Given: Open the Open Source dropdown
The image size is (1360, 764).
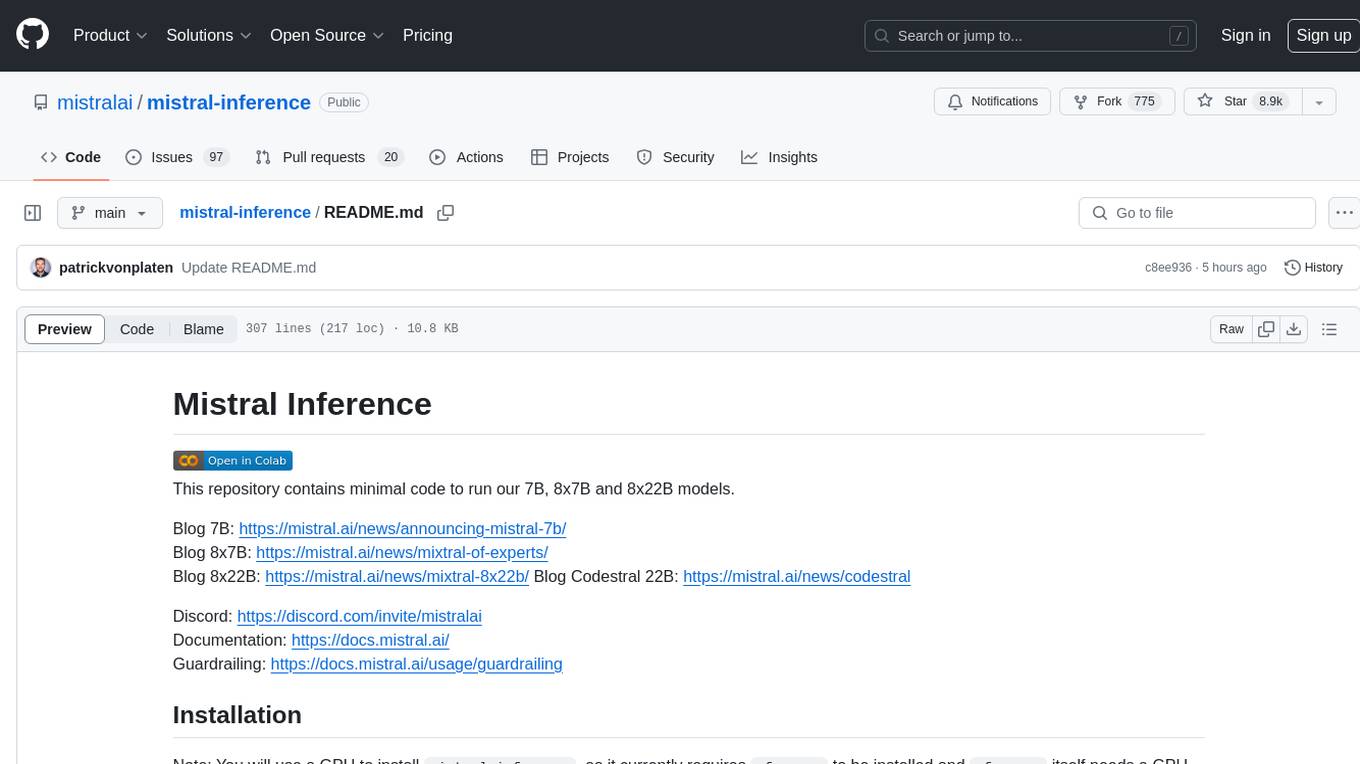Looking at the screenshot, I should pyautogui.click(x=327, y=35).
